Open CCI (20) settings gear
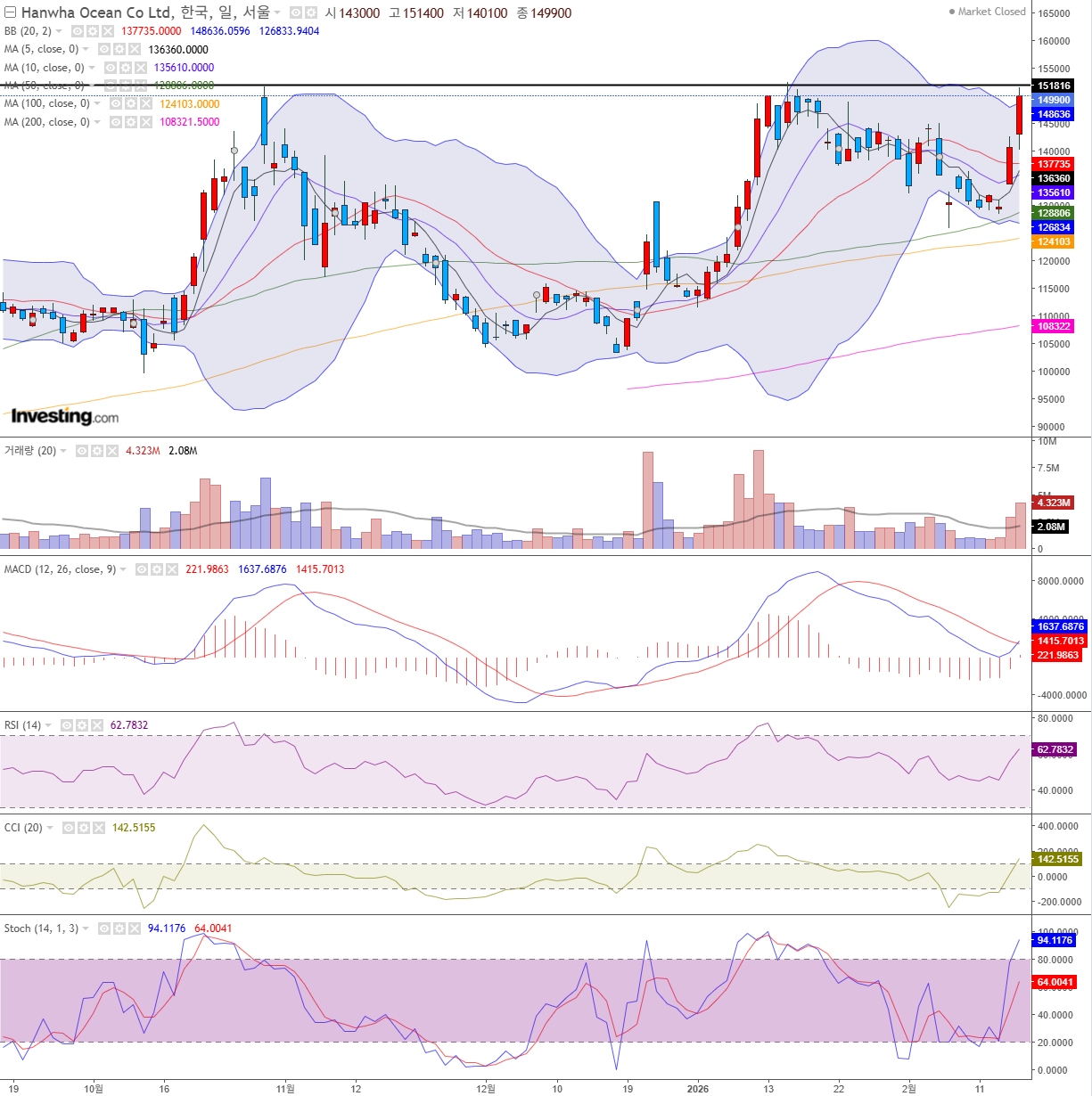Image resolution: width=1092 pixels, height=1096 pixels. (83, 828)
